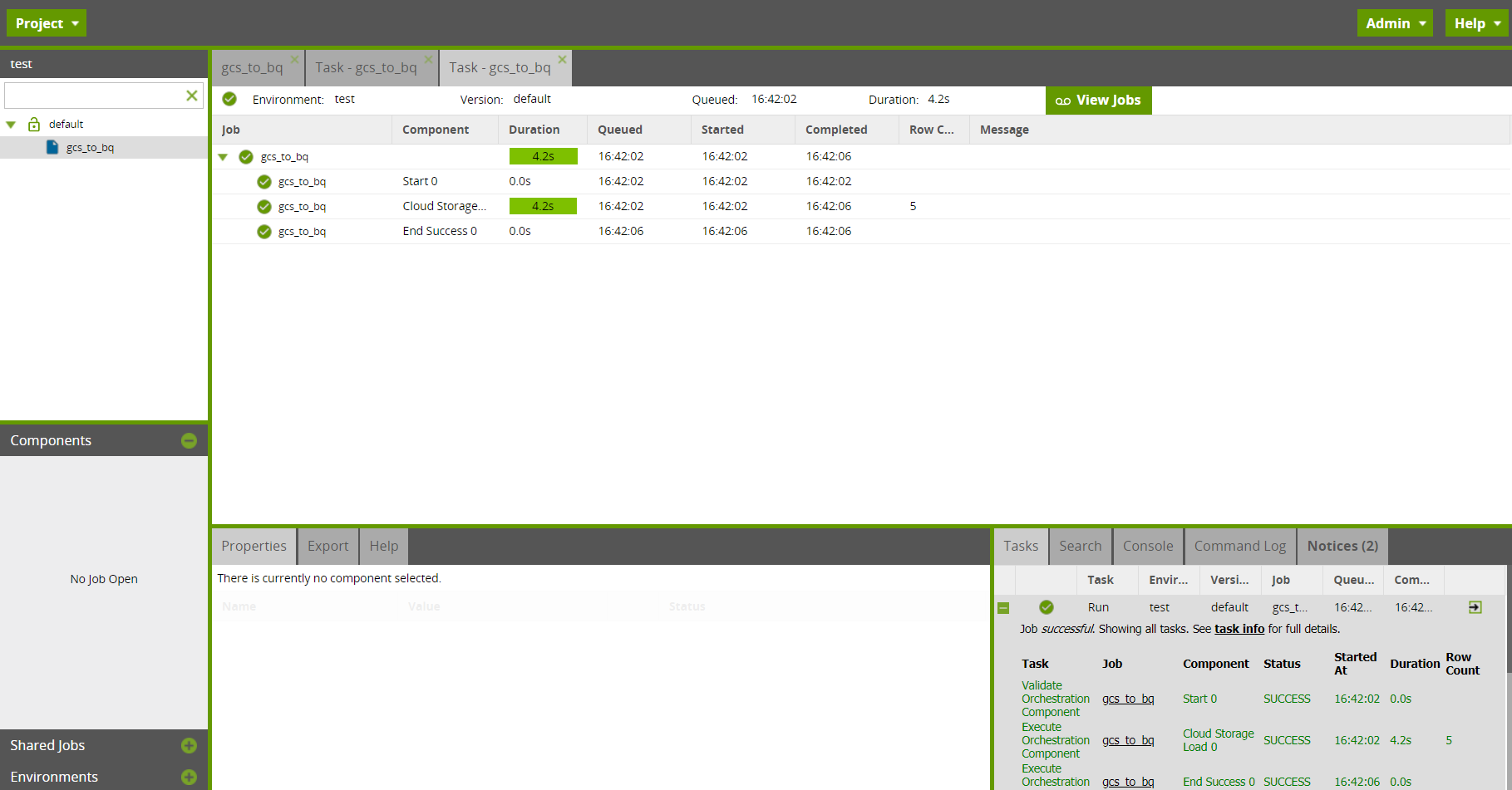Select the middle Task - gcs_to_bq tab
The height and width of the screenshot is (790, 1512).
click(x=366, y=67)
